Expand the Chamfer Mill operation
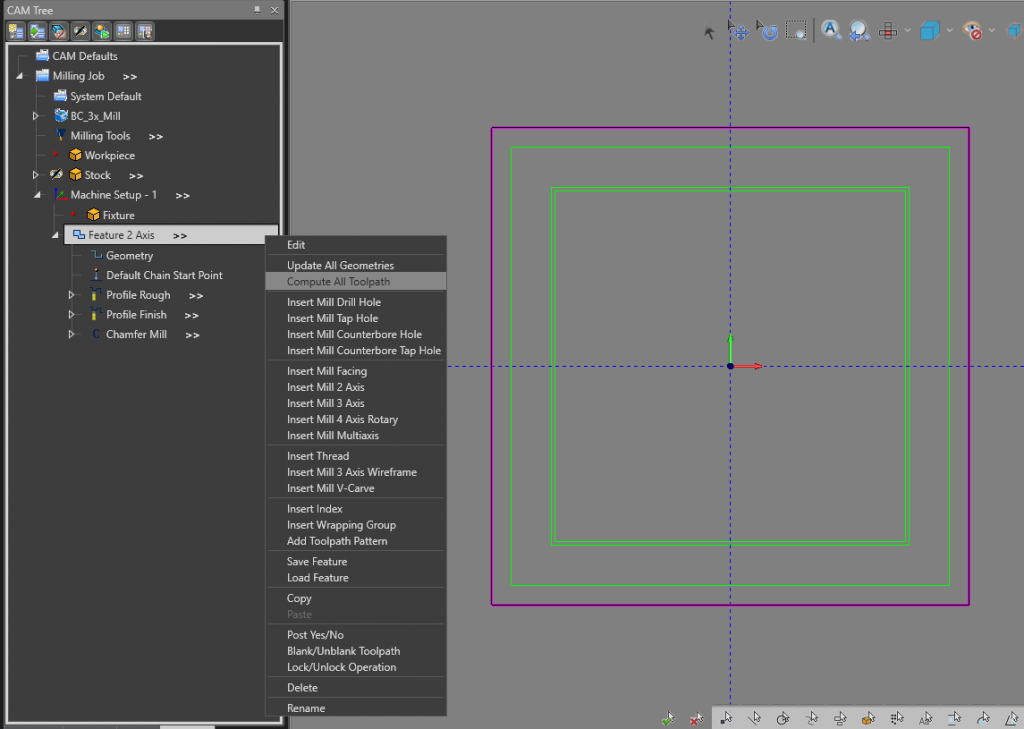The height and width of the screenshot is (729, 1024). coord(70,334)
